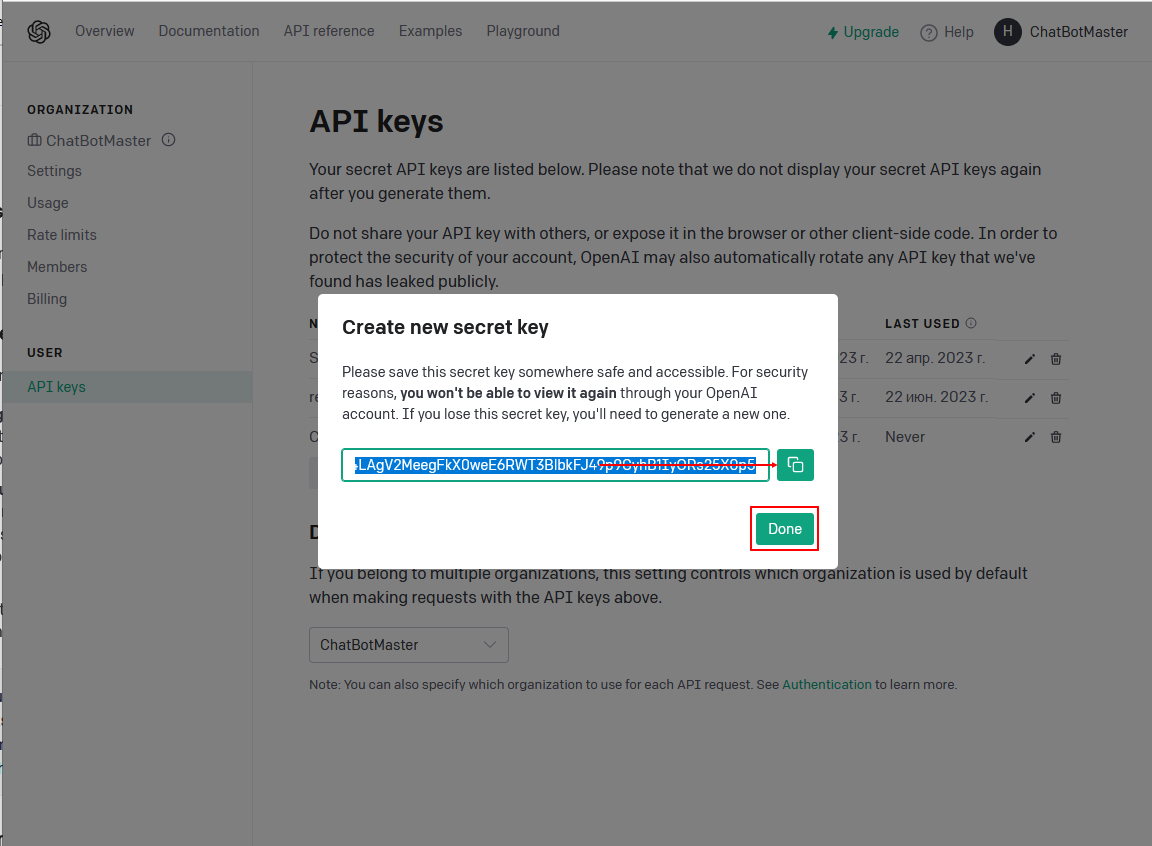Open the default organization dropdown
Image resolution: width=1152 pixels, height=846 pixels.
[x=408, y=645]
